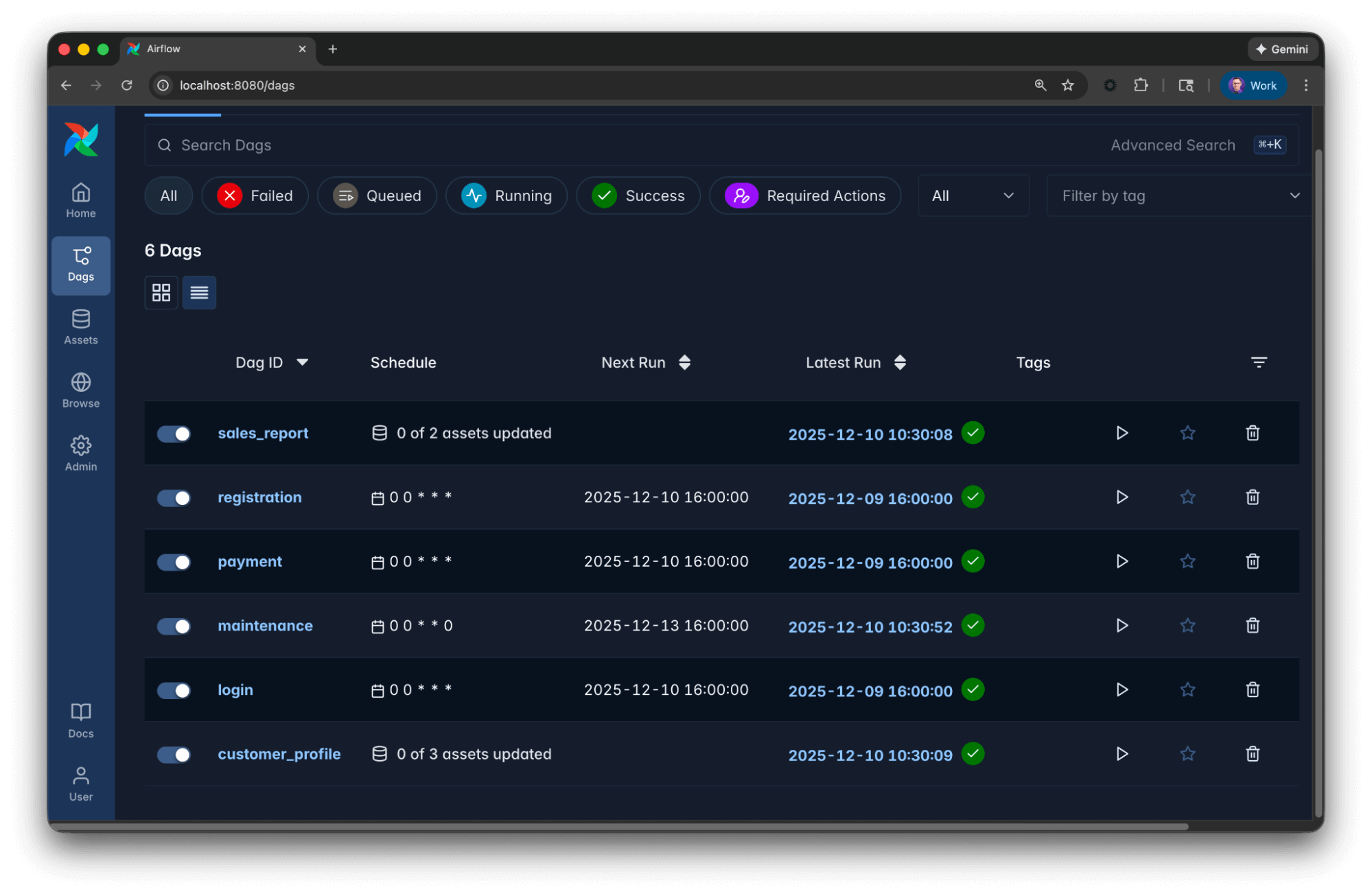1372x896 pixels.
Task: Favorite the maintenance Dag with star
Action: [x=1187, y=626]
